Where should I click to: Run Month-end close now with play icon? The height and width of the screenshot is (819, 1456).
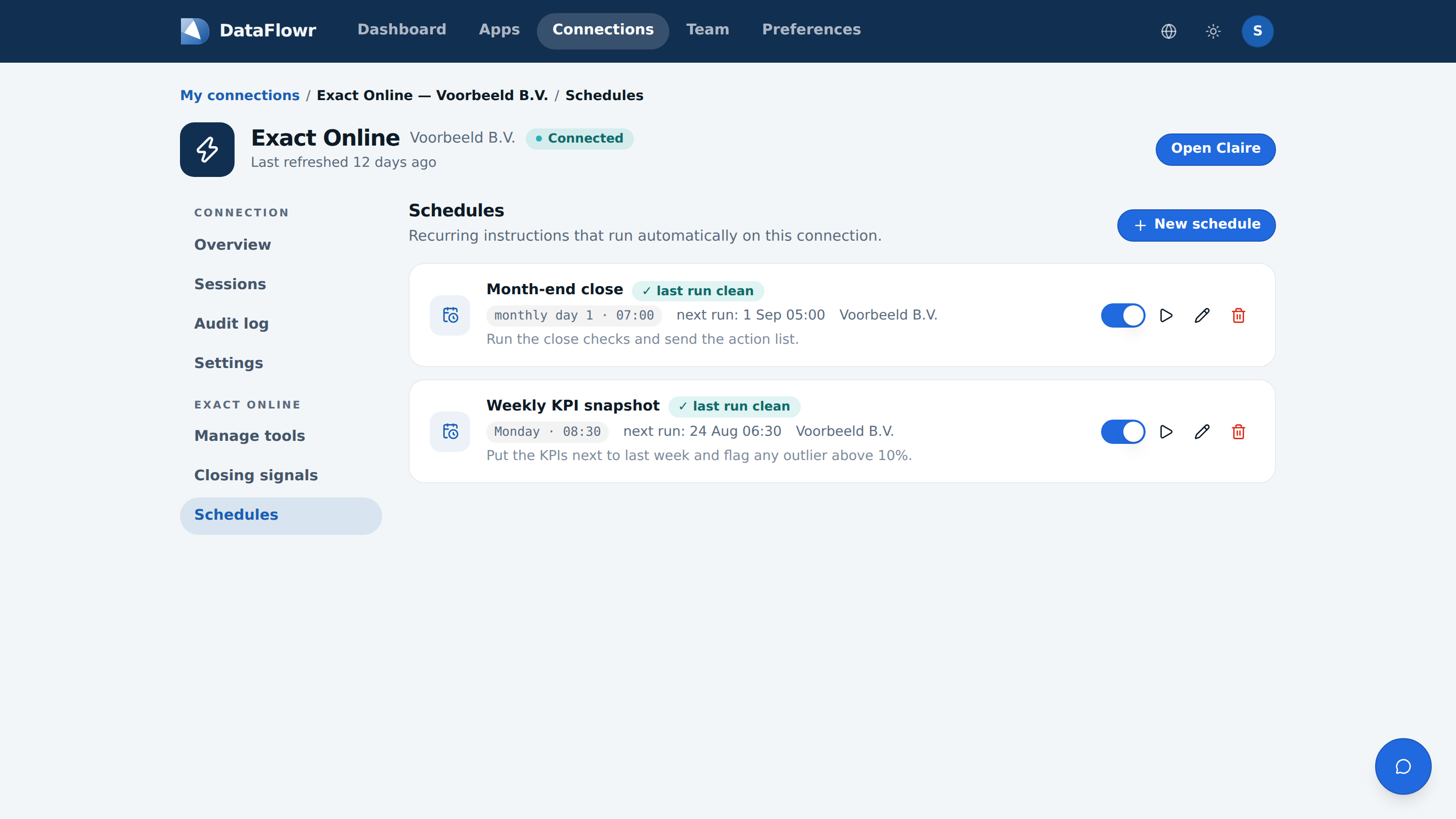pos(1165,315)
